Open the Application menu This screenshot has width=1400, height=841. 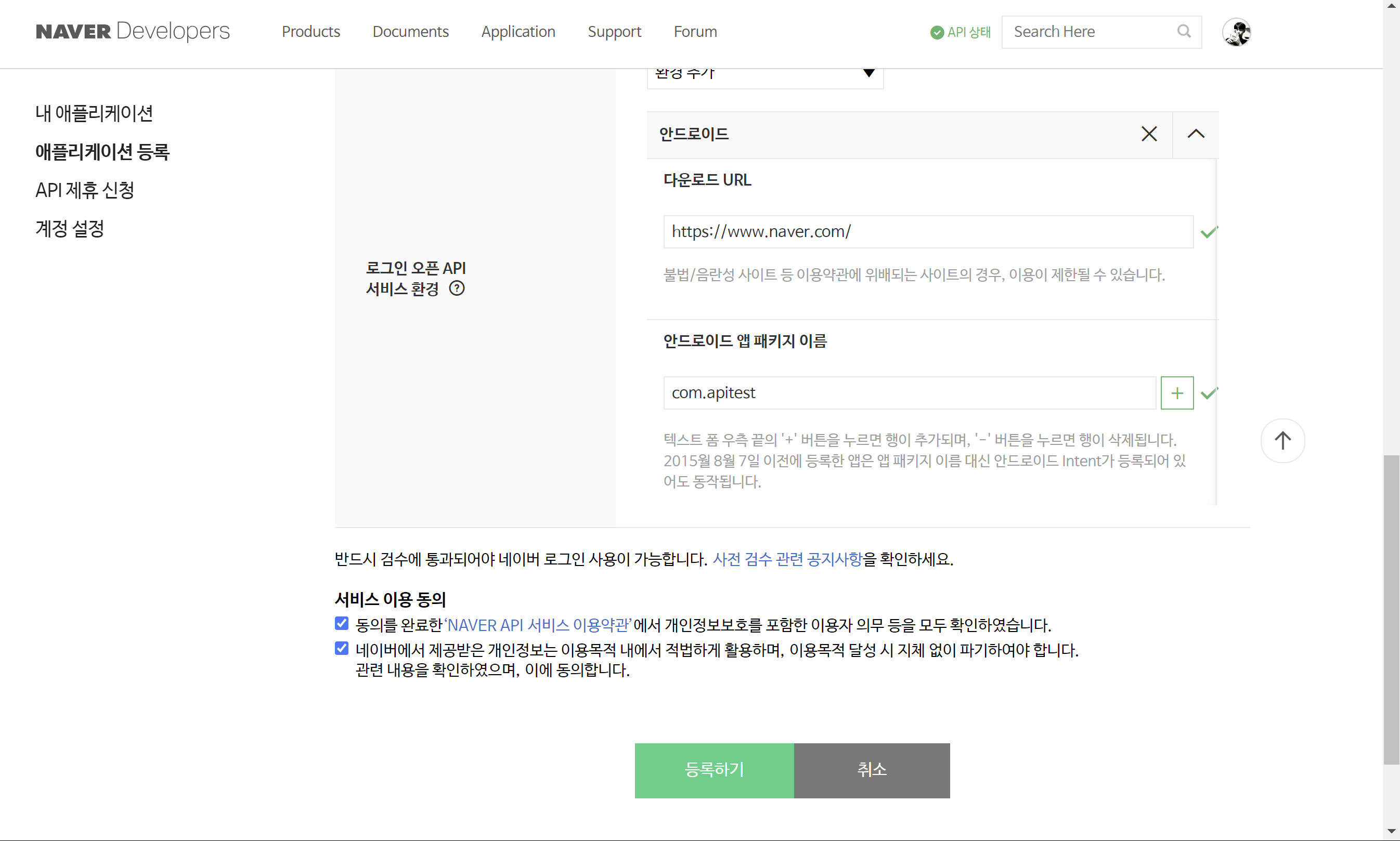518,32
